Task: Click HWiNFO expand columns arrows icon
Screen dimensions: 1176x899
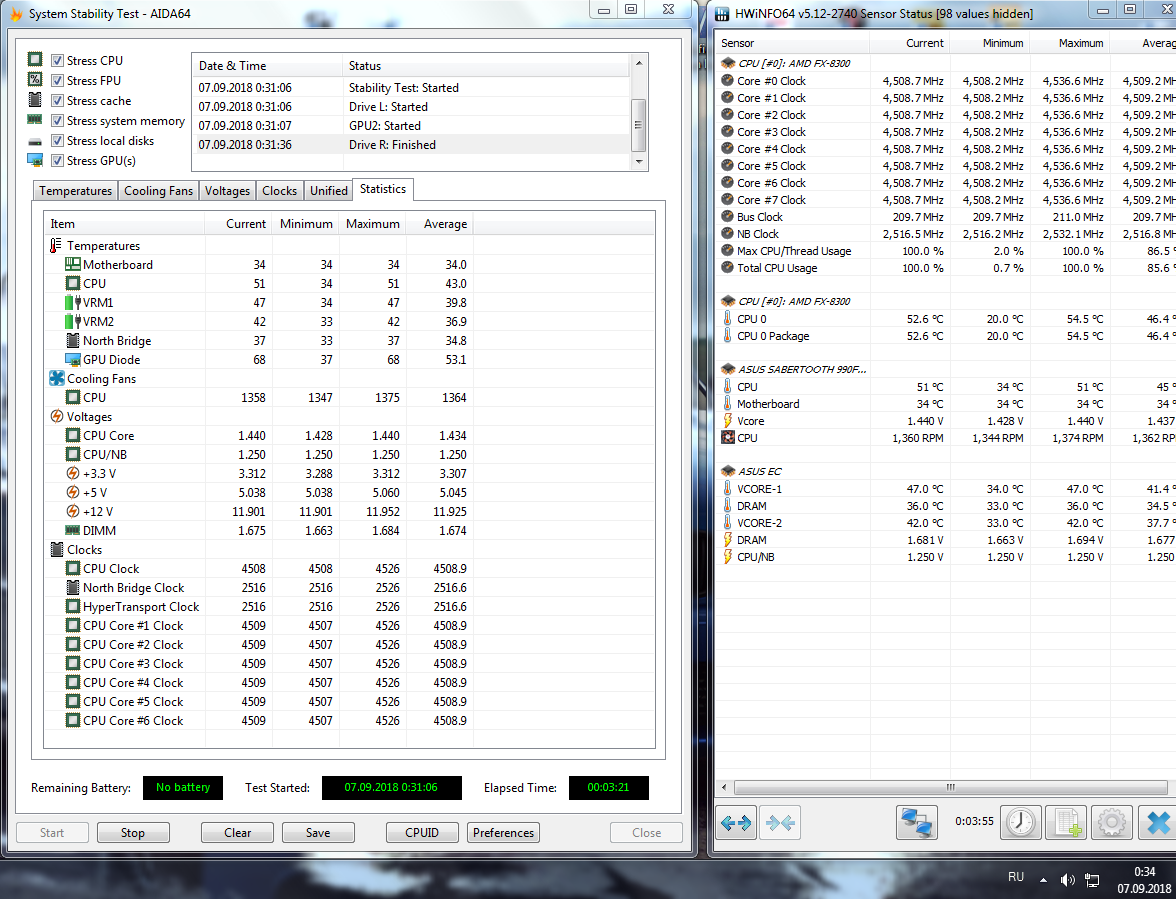Action: [x=736, y=823]
